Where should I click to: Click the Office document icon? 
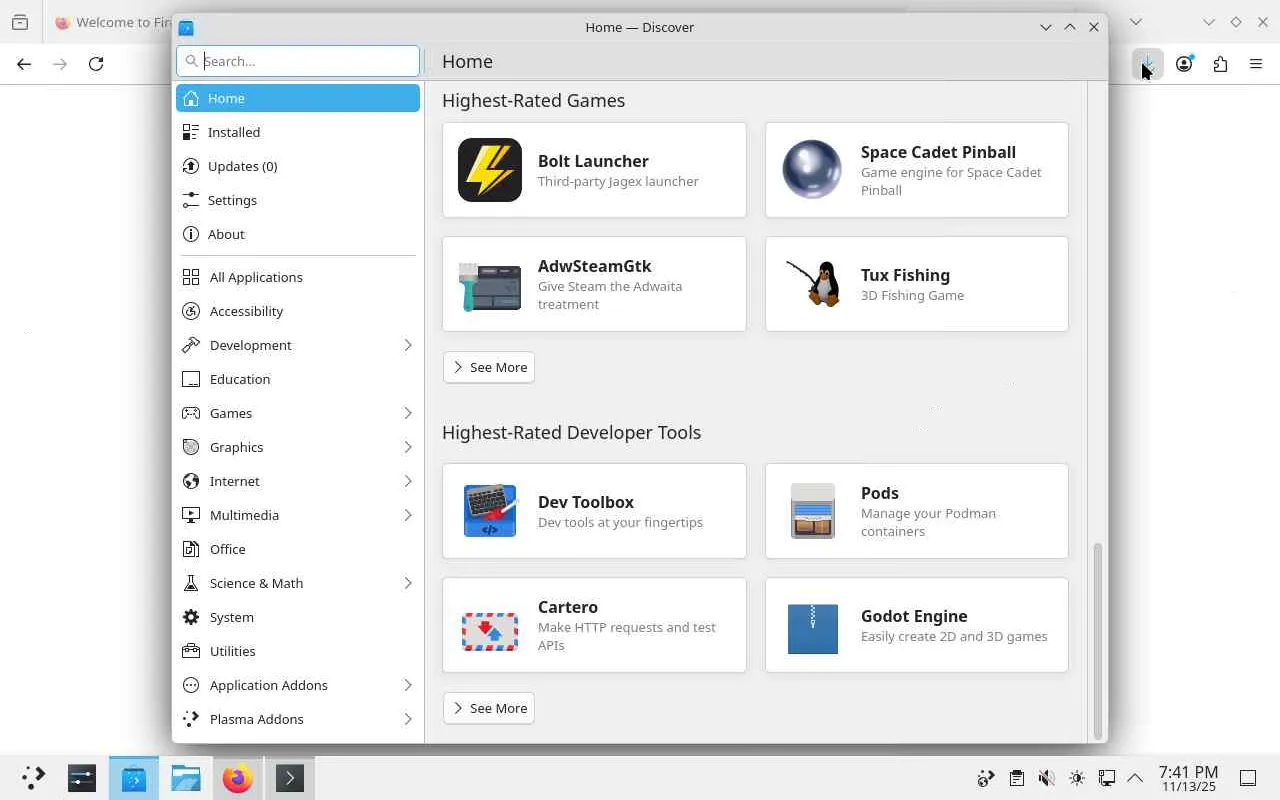191,549
